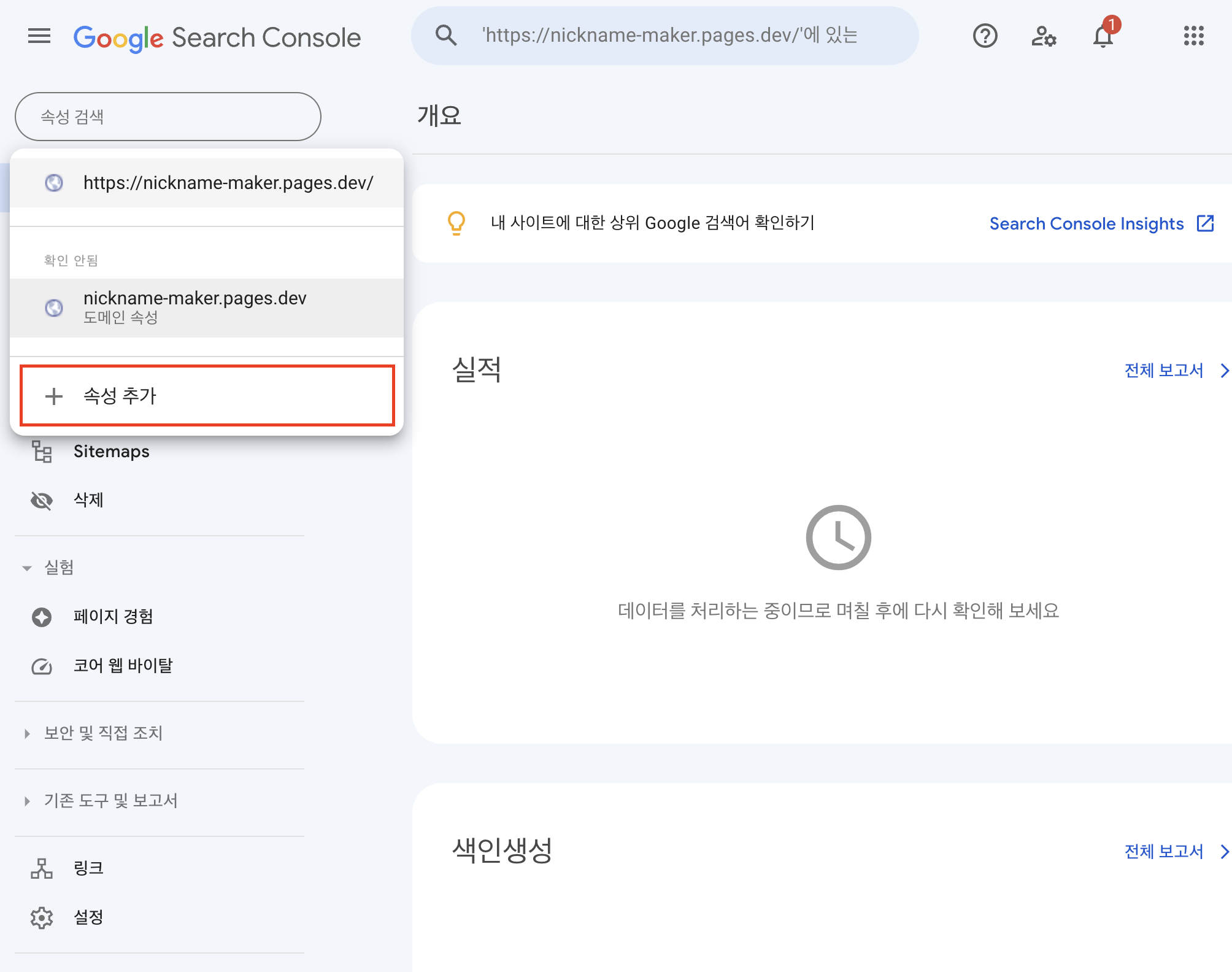
Task: Open Search Console Insights link
Action: (1101, 223)
